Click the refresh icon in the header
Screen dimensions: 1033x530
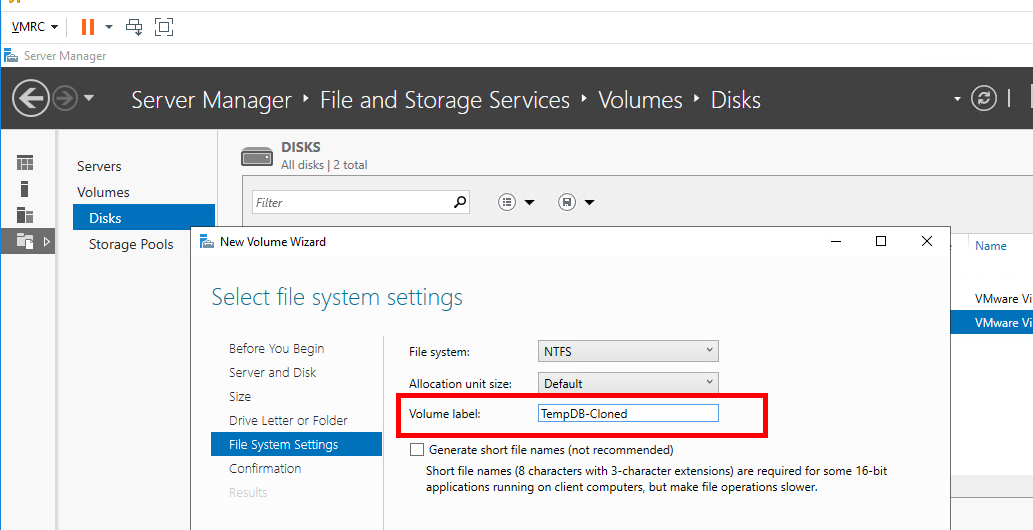pyautogui.click(x=985, y=98)
